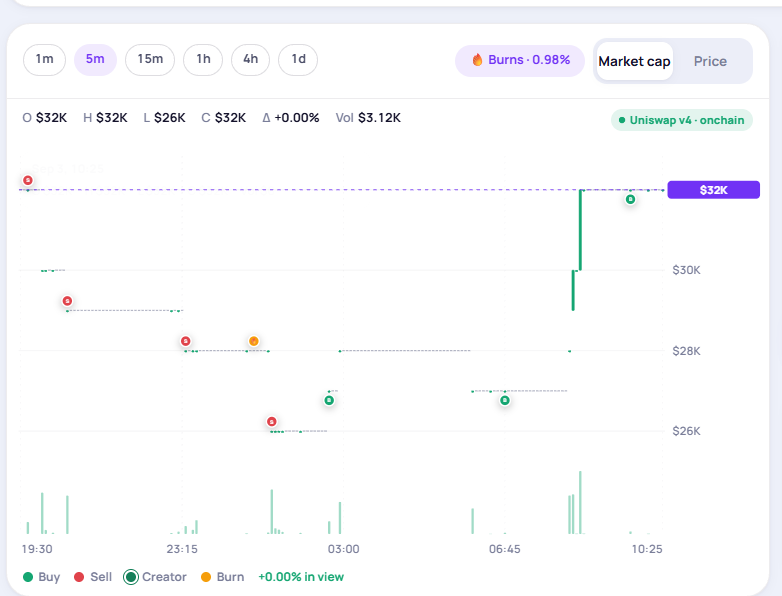Click the Sell legend red dot
Screen dimensions: 782x596
point(79,577)
